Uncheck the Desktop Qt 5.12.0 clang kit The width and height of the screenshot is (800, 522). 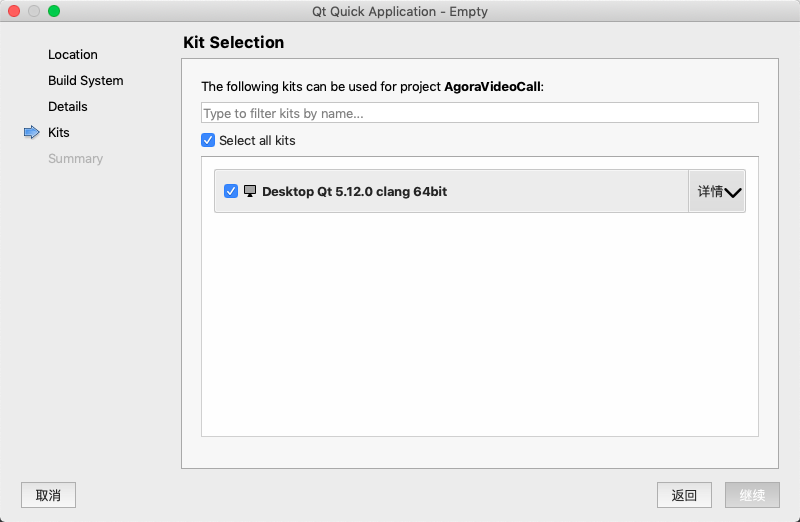pos(231,191)
